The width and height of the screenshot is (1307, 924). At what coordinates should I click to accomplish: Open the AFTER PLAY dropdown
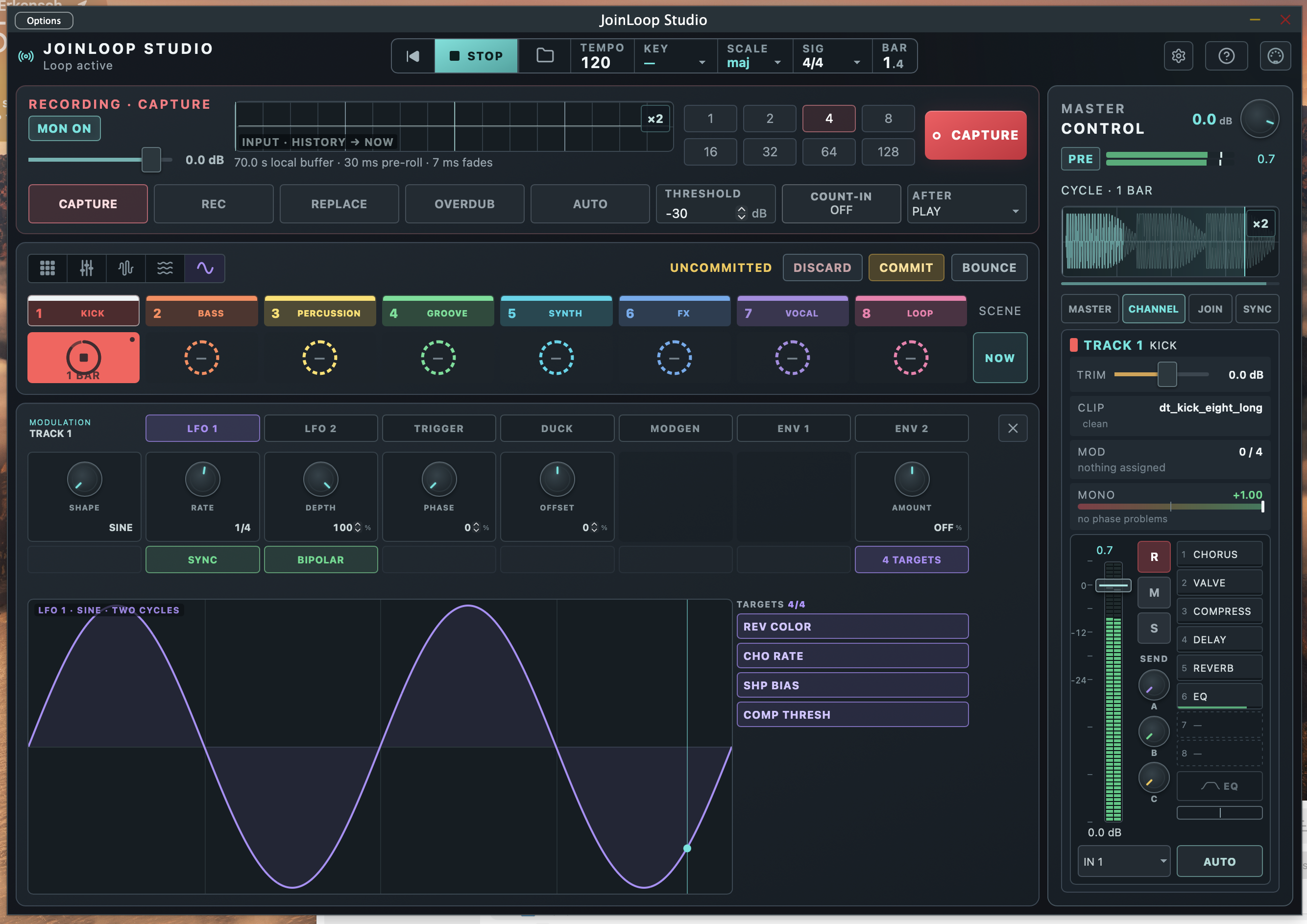point(967,204)
